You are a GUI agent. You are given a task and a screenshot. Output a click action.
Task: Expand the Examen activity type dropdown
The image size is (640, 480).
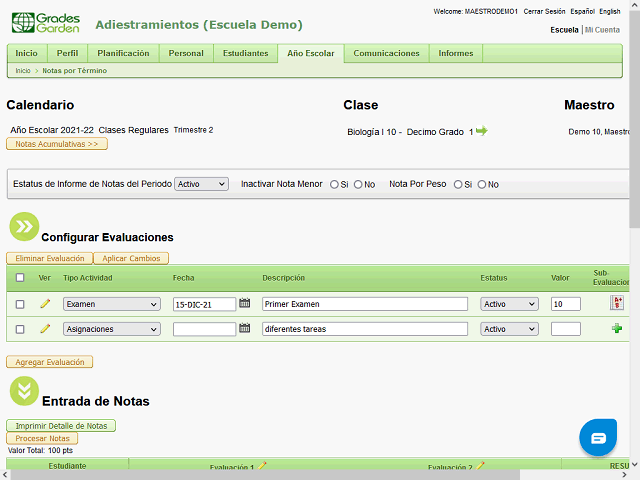111,304
